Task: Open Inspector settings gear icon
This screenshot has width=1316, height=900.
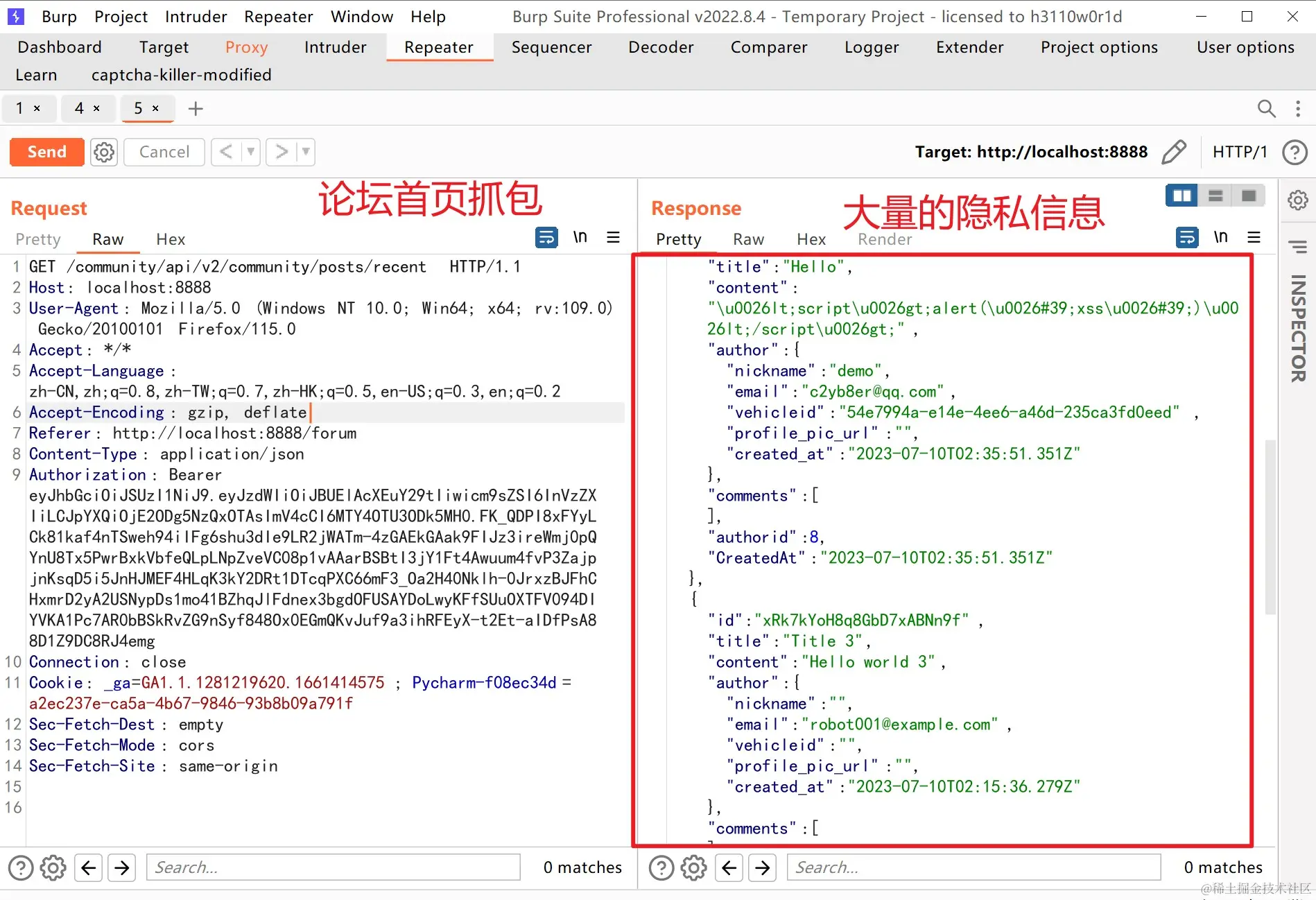Action: (1298, 200)
